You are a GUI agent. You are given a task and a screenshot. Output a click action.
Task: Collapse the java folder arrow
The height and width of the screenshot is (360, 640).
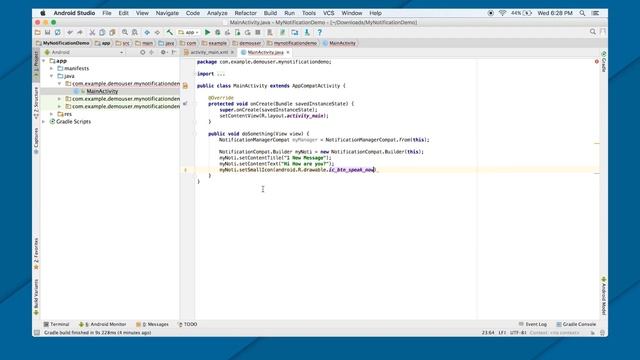pos(52,76)
